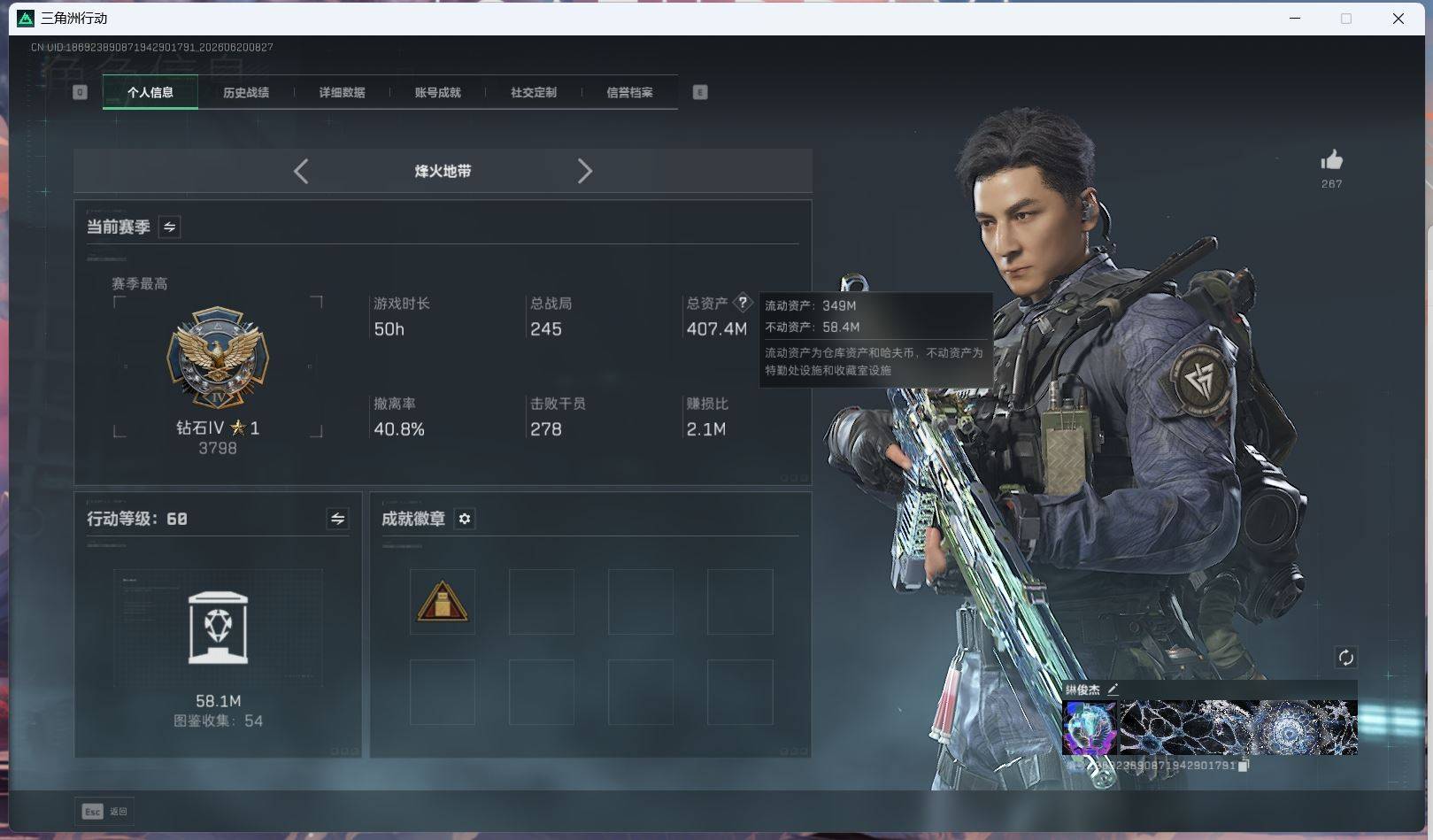Open the collection room display-case icon
This screenshot has width=1433, height=840.
click(x=218, y=628)
